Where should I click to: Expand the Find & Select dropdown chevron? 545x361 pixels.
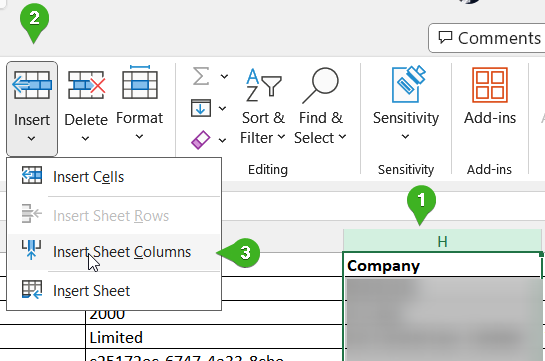(x=342, y=137)
